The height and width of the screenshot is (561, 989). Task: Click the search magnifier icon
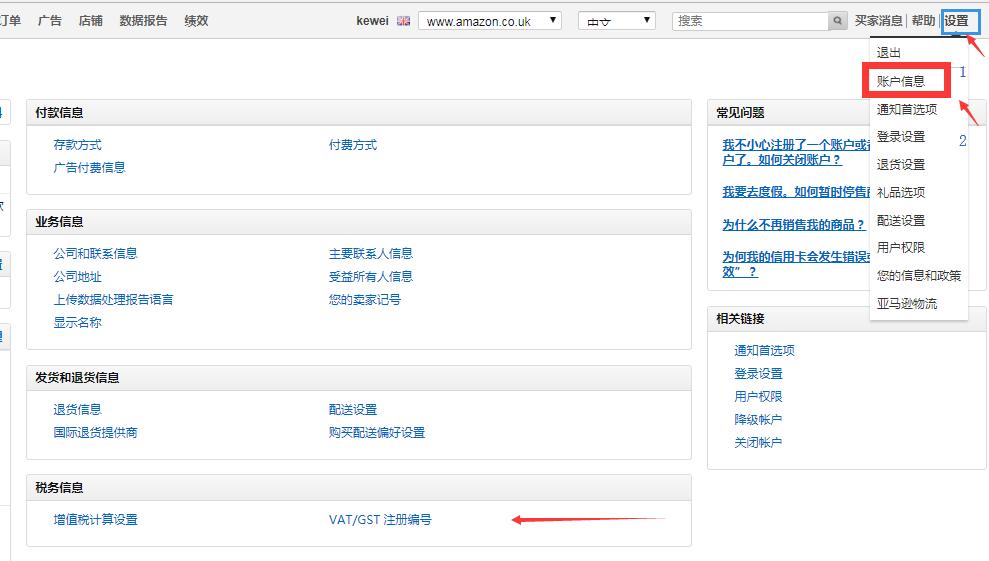(837, 21)
